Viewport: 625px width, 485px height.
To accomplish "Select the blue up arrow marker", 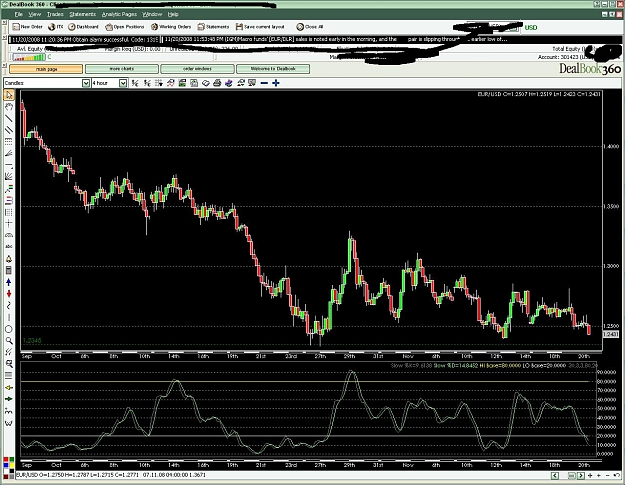I will 9,282.
